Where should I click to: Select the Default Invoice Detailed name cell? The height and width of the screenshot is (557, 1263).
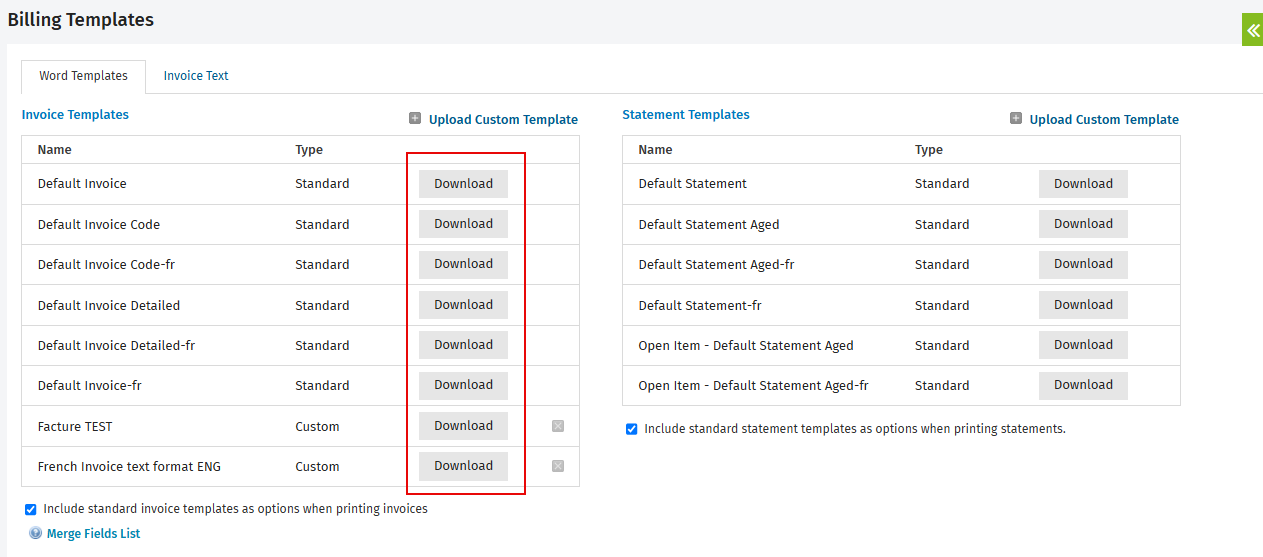pyautogui.click(x=109, y=306)
